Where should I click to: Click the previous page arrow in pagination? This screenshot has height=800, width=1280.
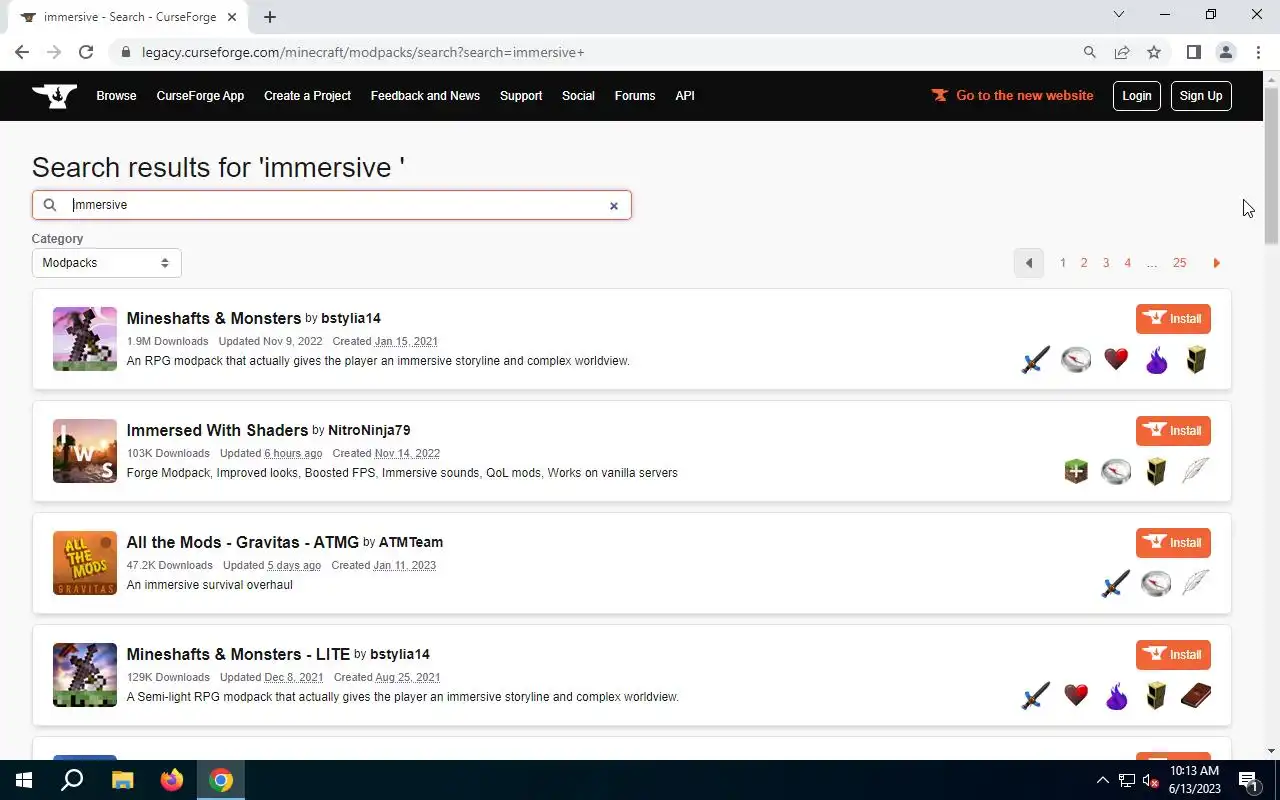1028,263
